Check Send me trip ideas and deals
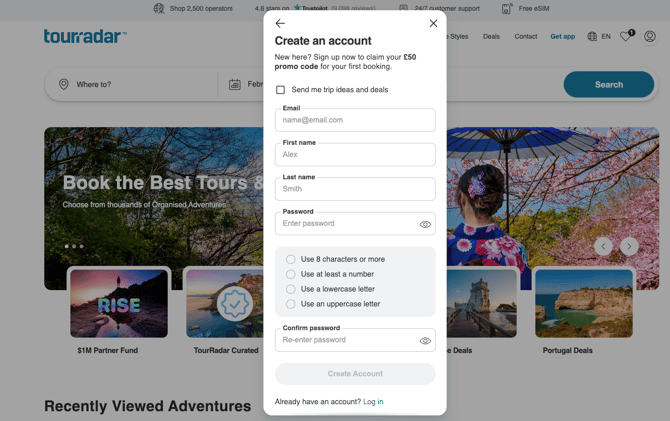This screenshot has height=421, width=670. coord(281,90)
